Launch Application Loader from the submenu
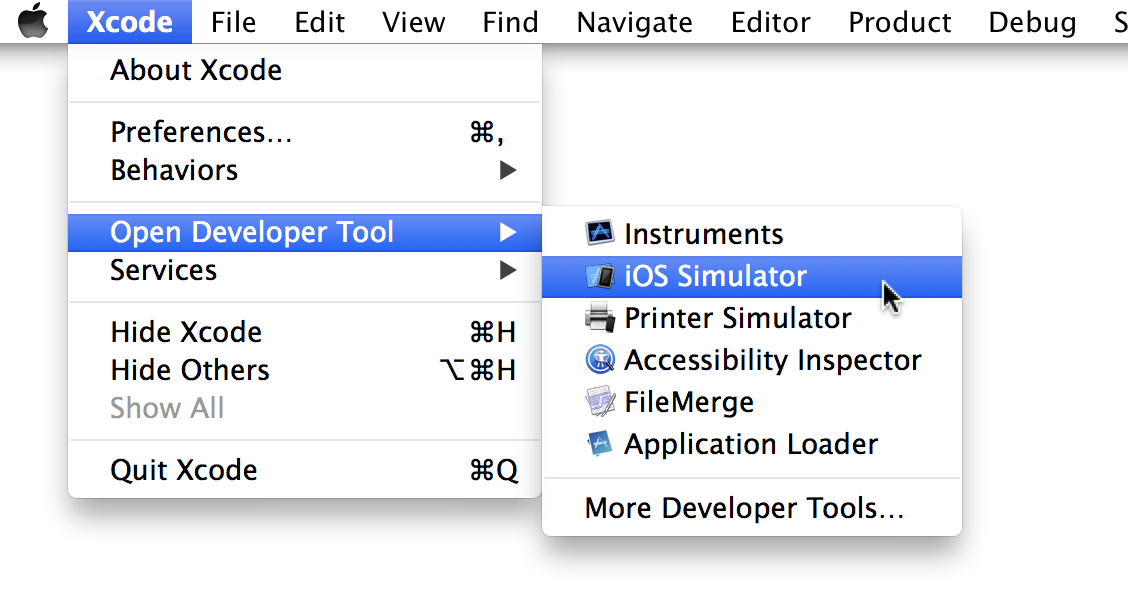Viewport: 1128px width, 600px height. 752,444
